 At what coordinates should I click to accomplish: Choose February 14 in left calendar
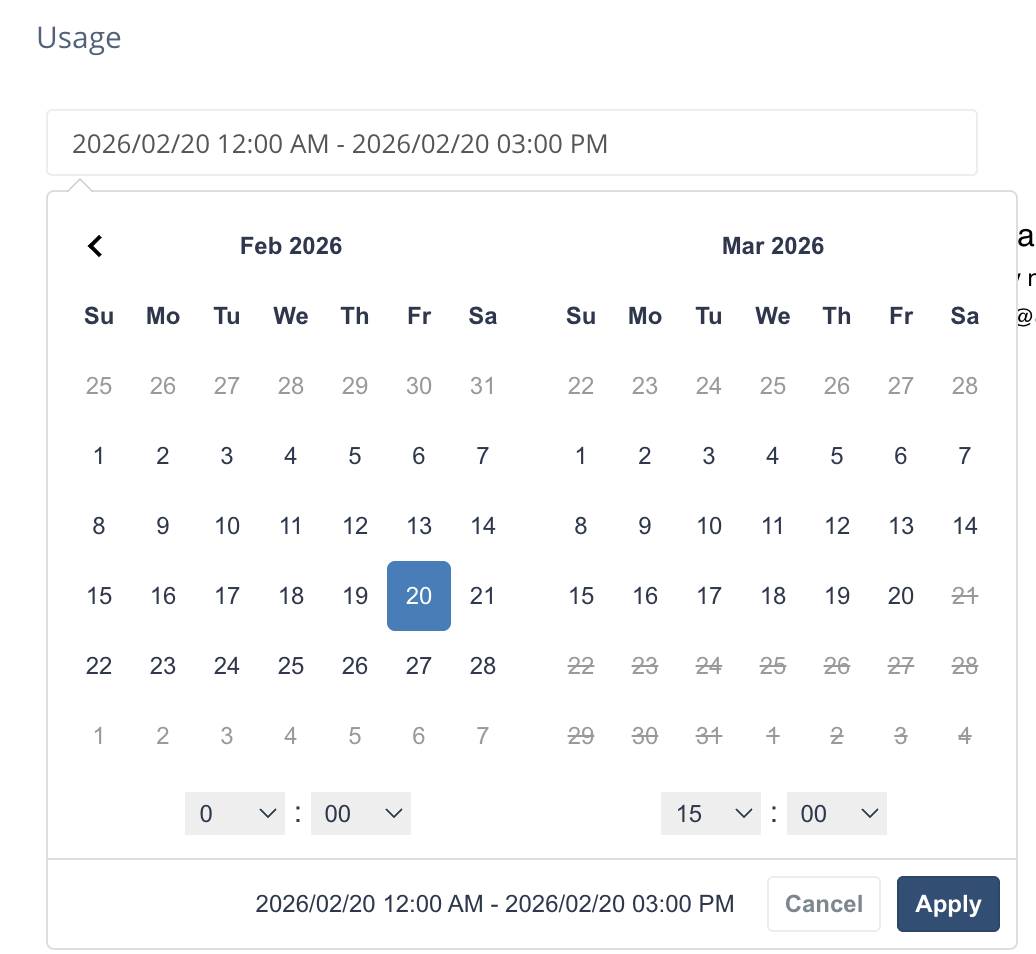coord(483,526)
